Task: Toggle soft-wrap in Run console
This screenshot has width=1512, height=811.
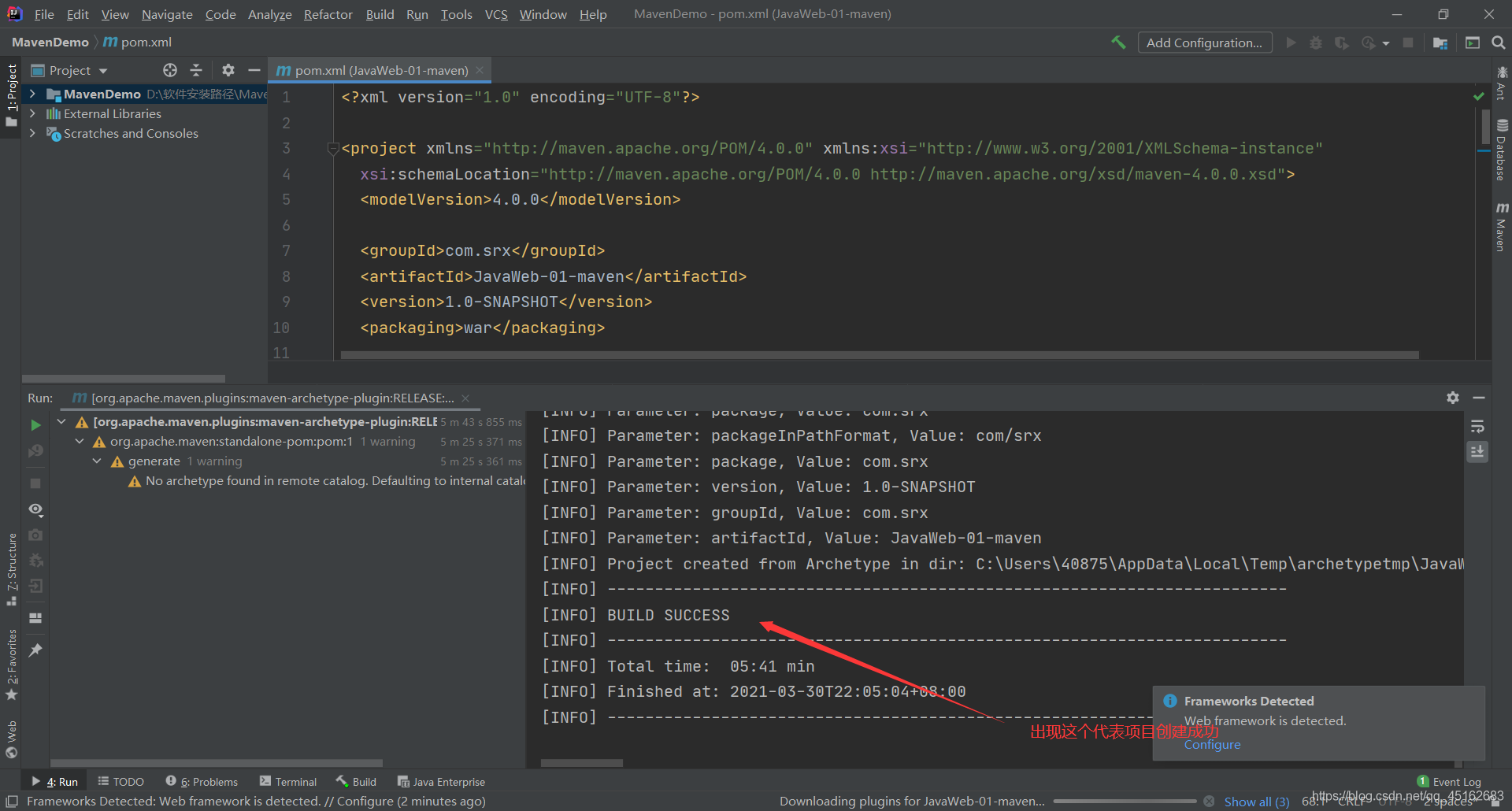Action: pyautogui.click(x=1477, y=427)
